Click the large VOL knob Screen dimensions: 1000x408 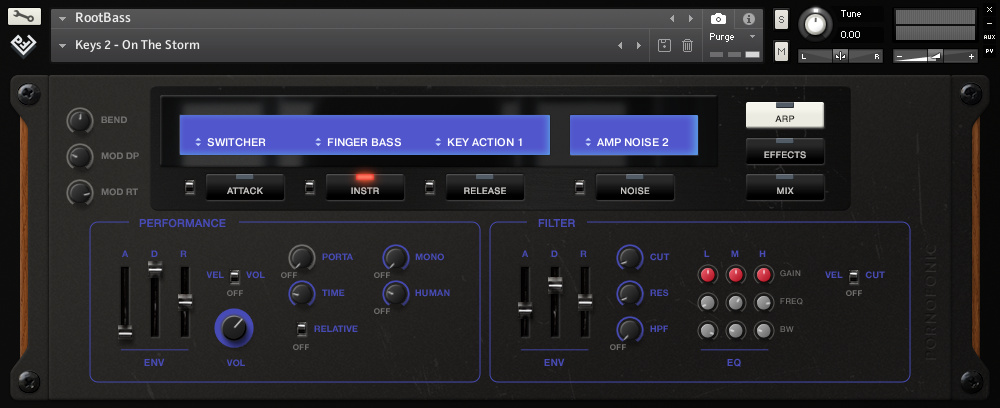[233, 328]
